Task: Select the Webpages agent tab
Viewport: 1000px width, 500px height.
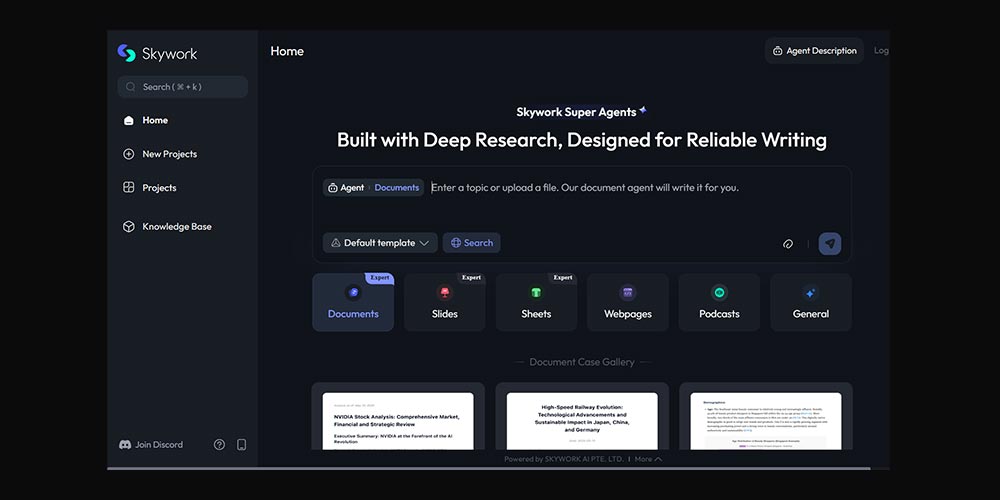Action: (x=628, y=302)
